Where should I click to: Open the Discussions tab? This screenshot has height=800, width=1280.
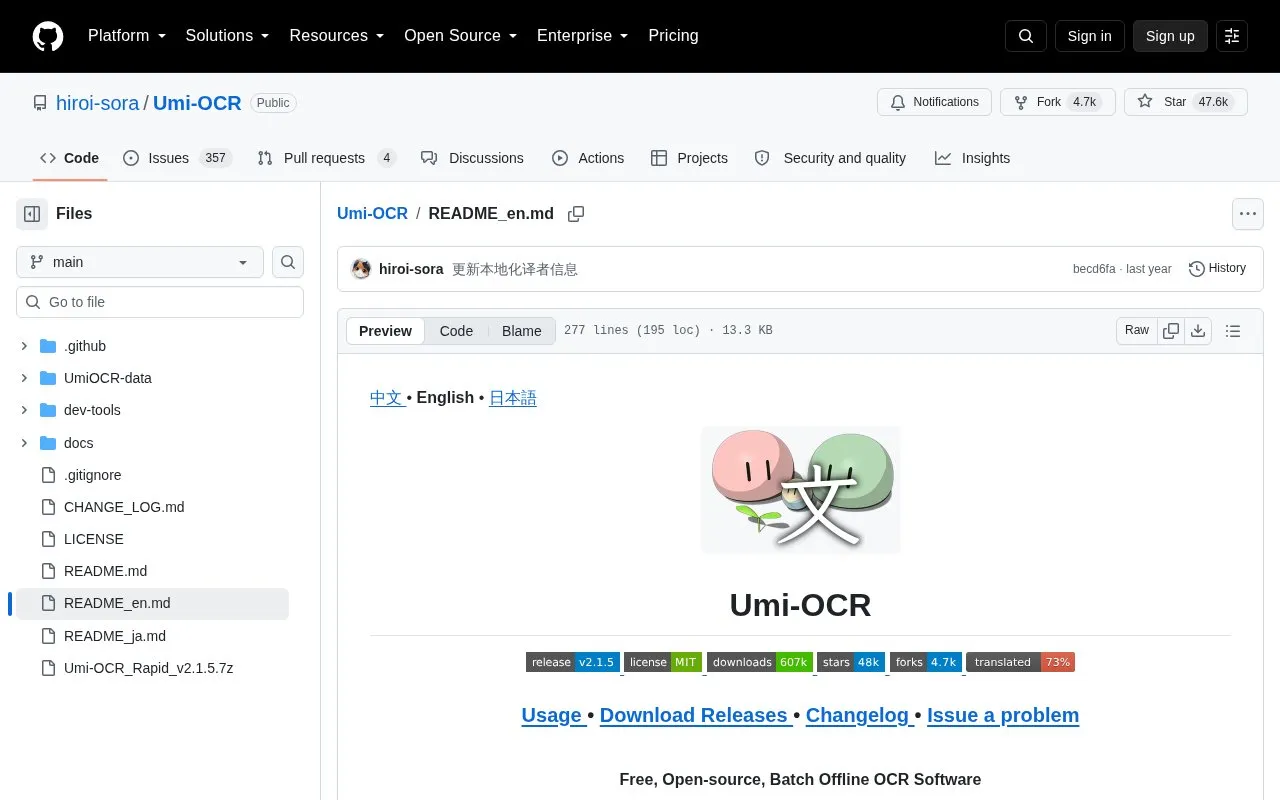472,158
